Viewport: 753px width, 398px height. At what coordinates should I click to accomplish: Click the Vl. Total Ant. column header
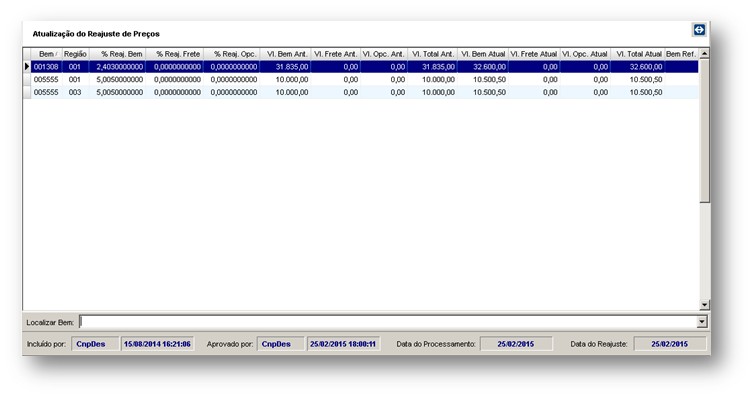tap(432, 54)
